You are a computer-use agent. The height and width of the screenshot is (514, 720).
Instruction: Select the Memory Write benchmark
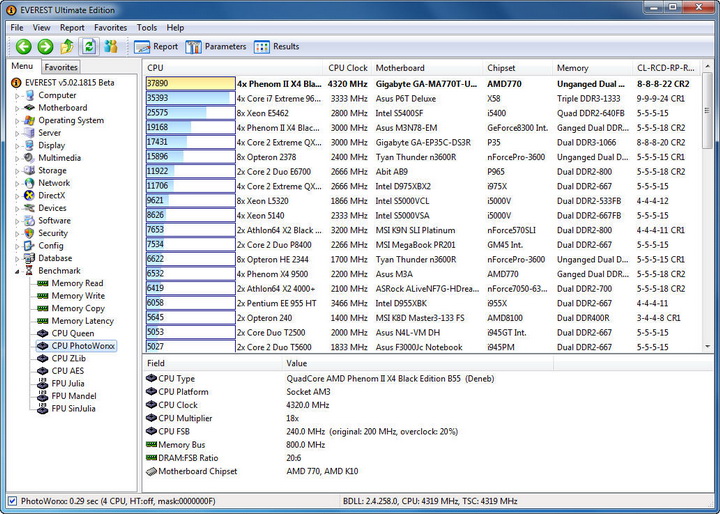pyautogui.click(x=78, y=296)
